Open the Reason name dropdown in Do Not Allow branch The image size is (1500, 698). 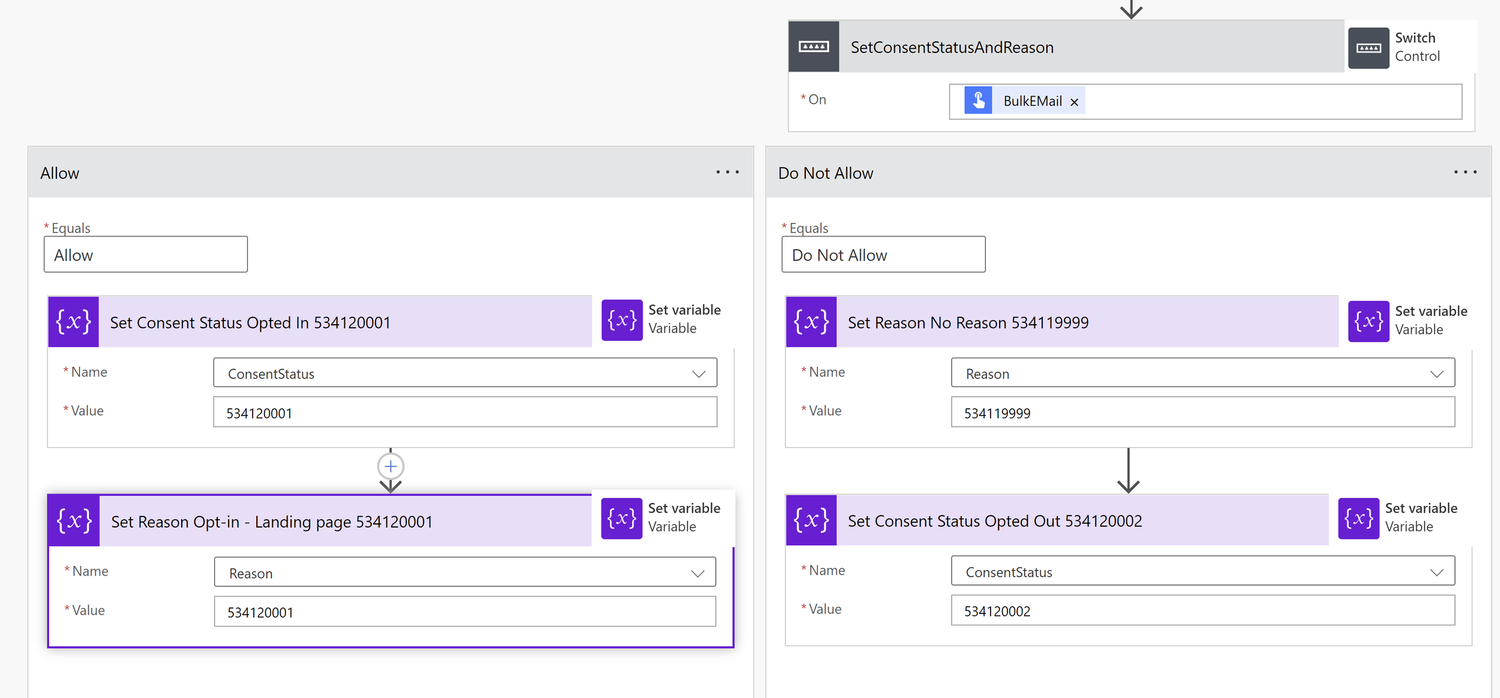(1437, 372)
